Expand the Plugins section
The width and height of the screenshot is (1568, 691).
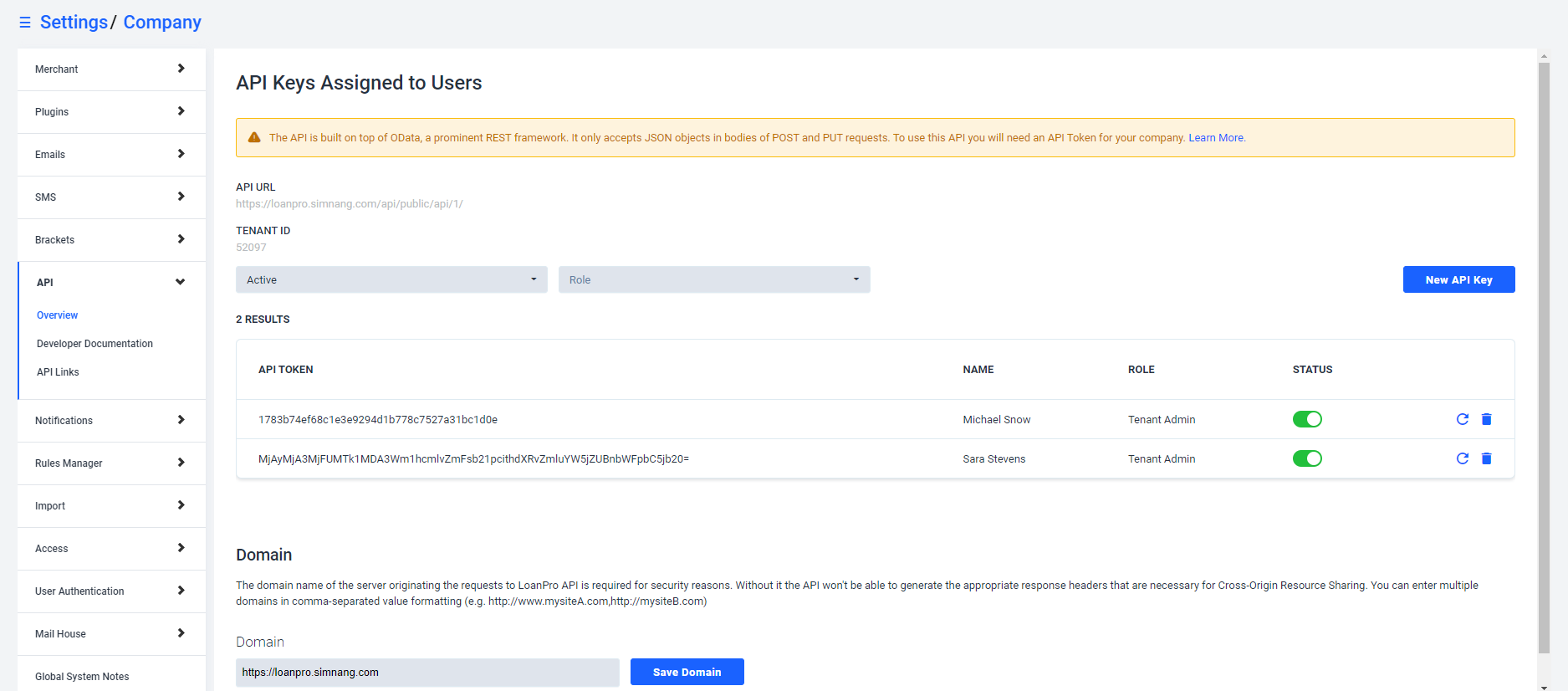pos(111,112)
